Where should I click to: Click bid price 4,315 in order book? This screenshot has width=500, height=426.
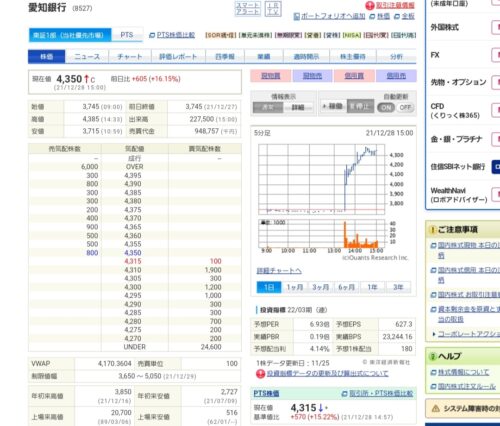click(133, 261)
